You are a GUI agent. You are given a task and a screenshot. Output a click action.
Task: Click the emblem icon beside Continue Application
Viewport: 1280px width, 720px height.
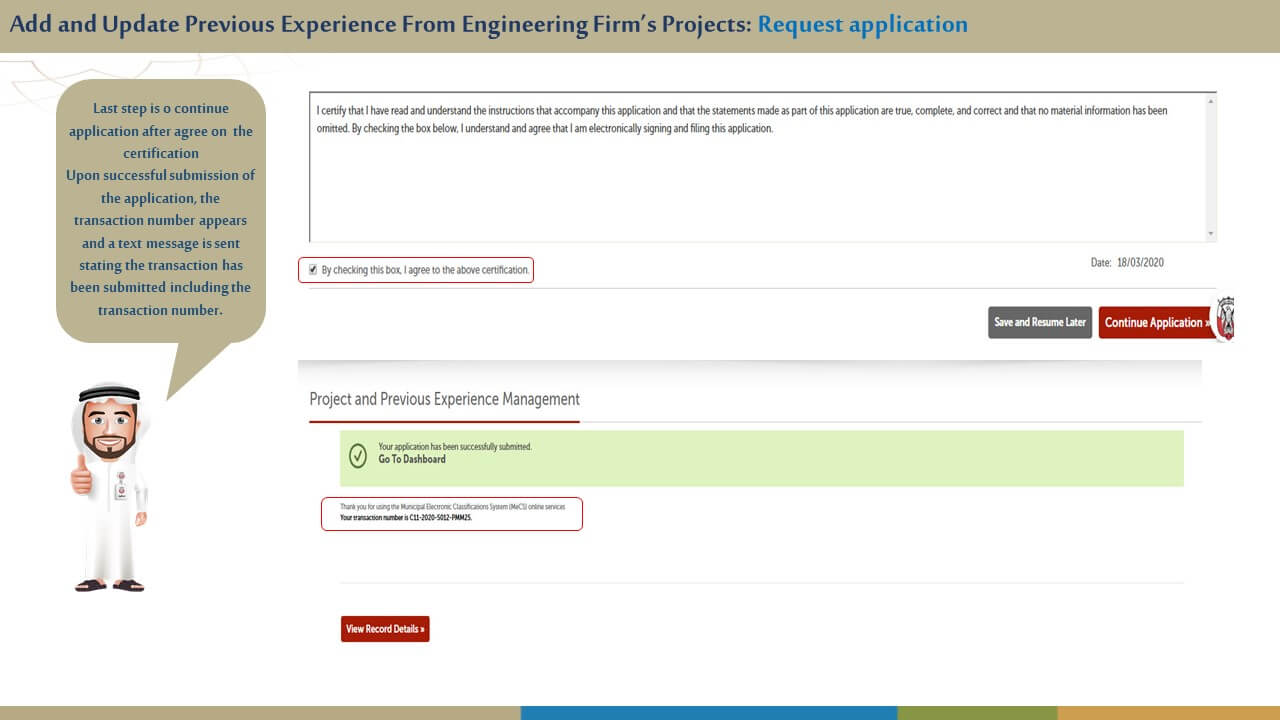coord(1225,320)
